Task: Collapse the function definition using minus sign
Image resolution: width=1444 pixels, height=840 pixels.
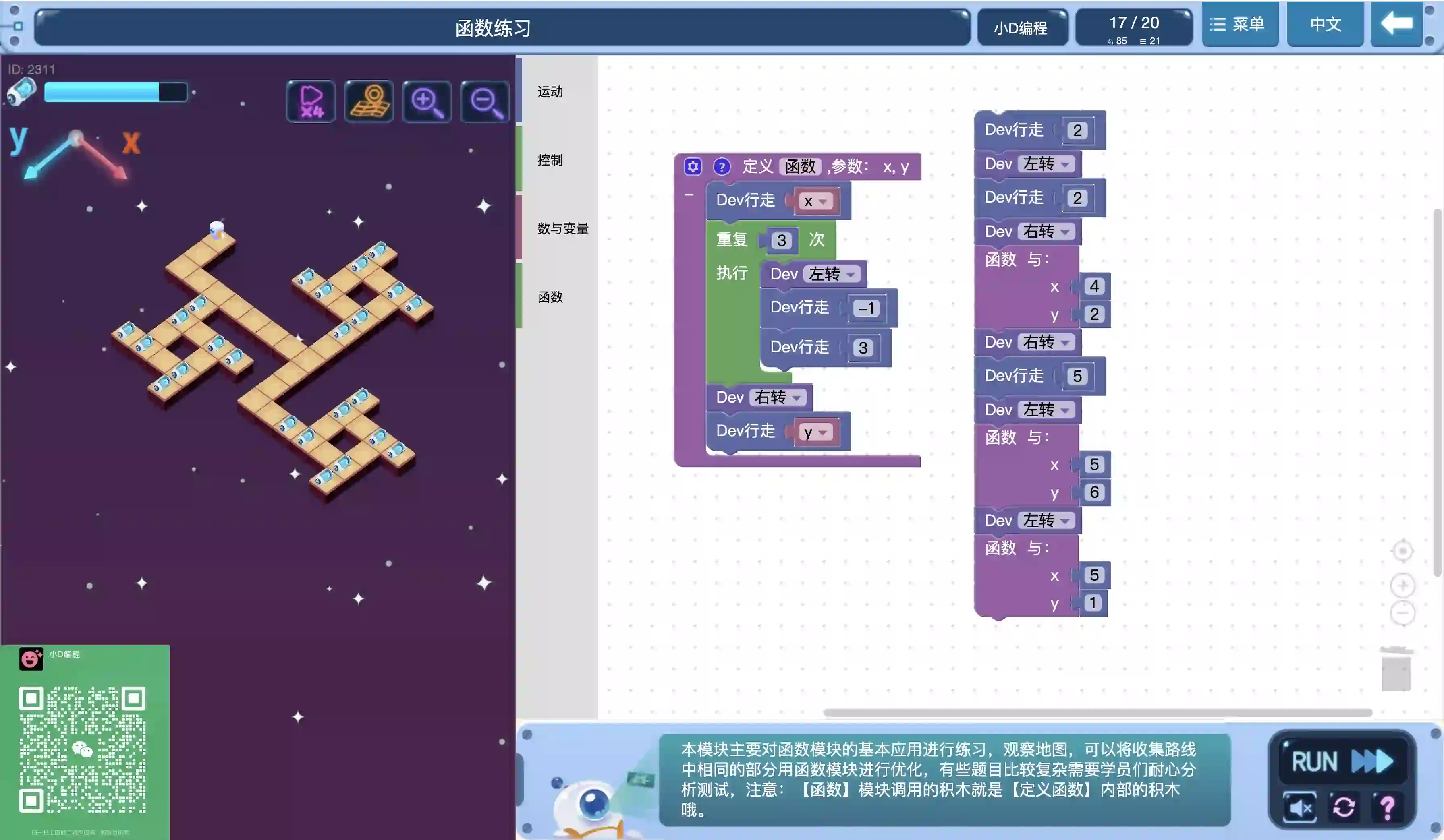Action: click(689, 195)
